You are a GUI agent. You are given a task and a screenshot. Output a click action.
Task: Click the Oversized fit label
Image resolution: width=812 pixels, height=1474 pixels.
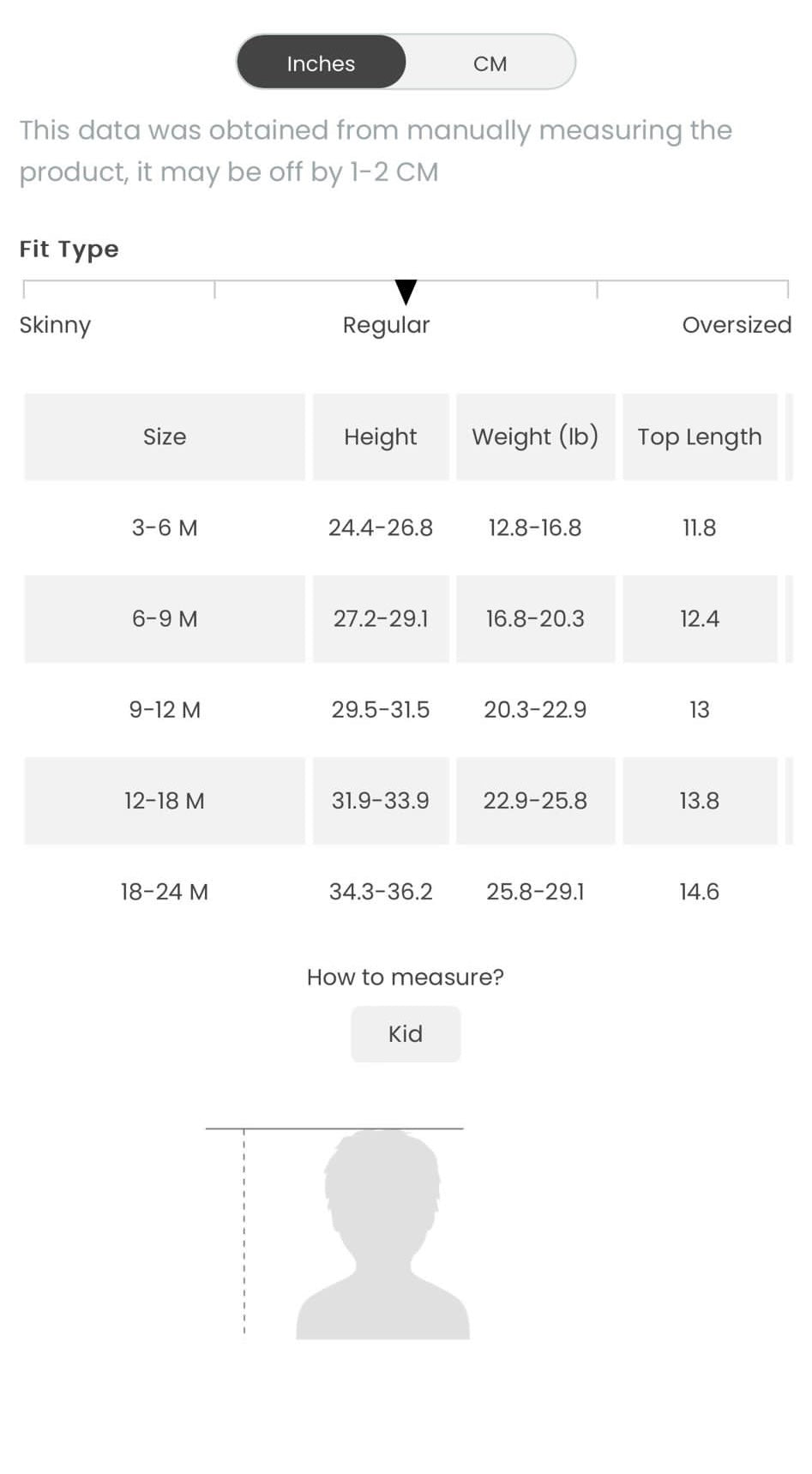tap(737, 325)
